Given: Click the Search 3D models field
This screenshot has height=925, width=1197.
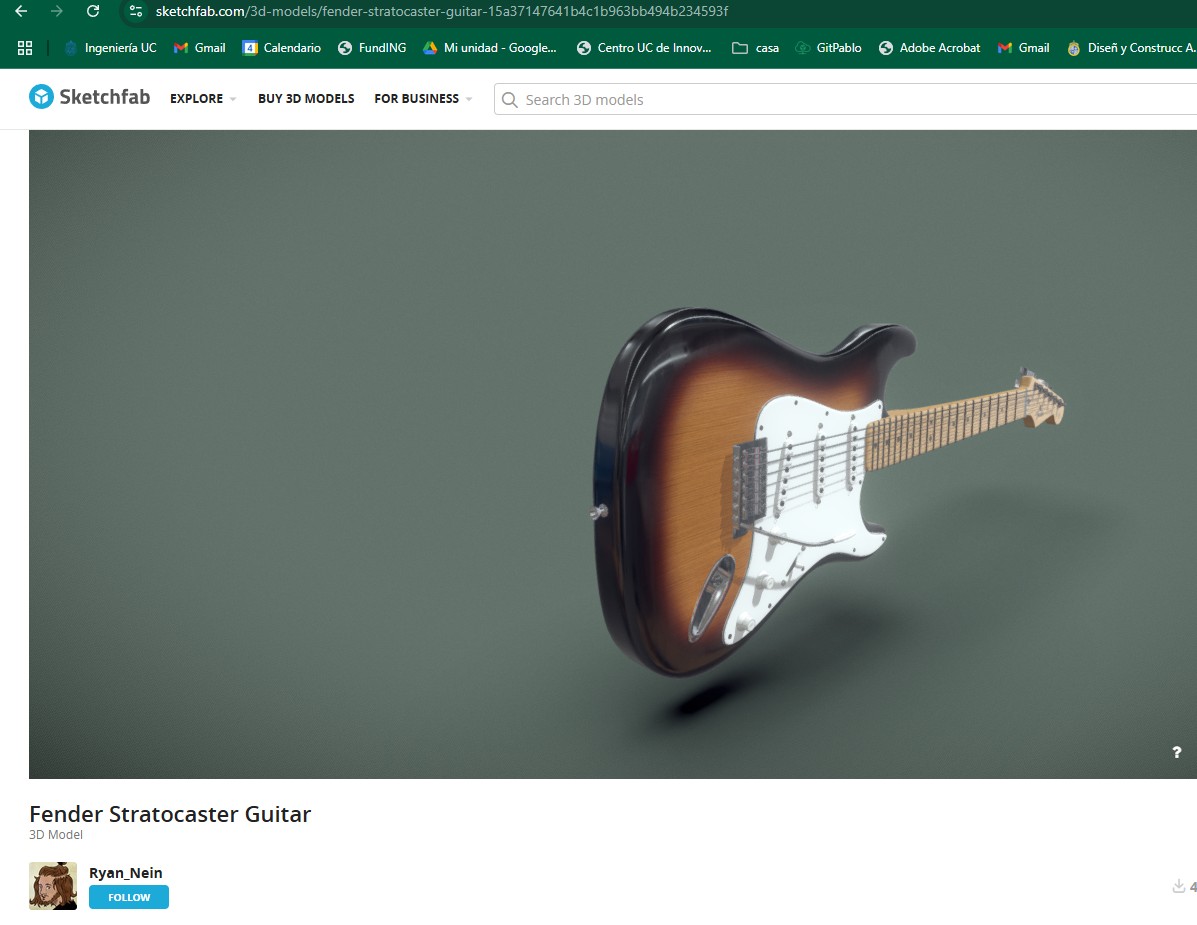Looking at the screenshot, I should coord(846,99).
